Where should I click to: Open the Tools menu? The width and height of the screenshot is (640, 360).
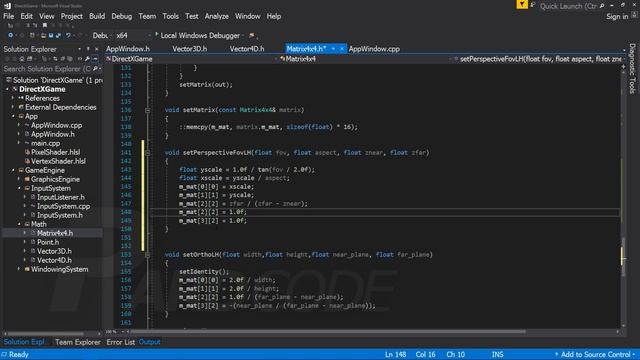click(x=170, y=16)
